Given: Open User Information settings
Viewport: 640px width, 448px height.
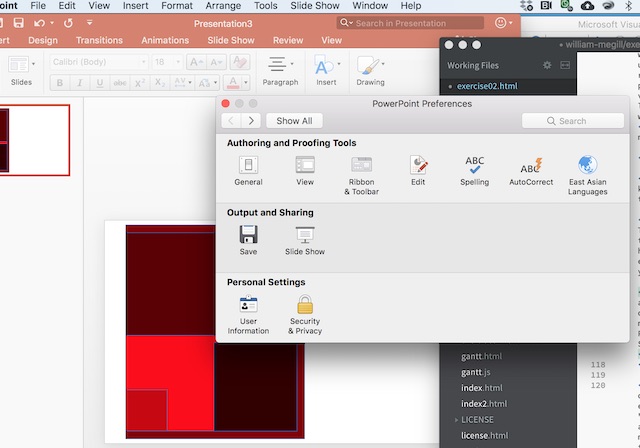Looking at the screenshot, I should [x=248, y=314].
